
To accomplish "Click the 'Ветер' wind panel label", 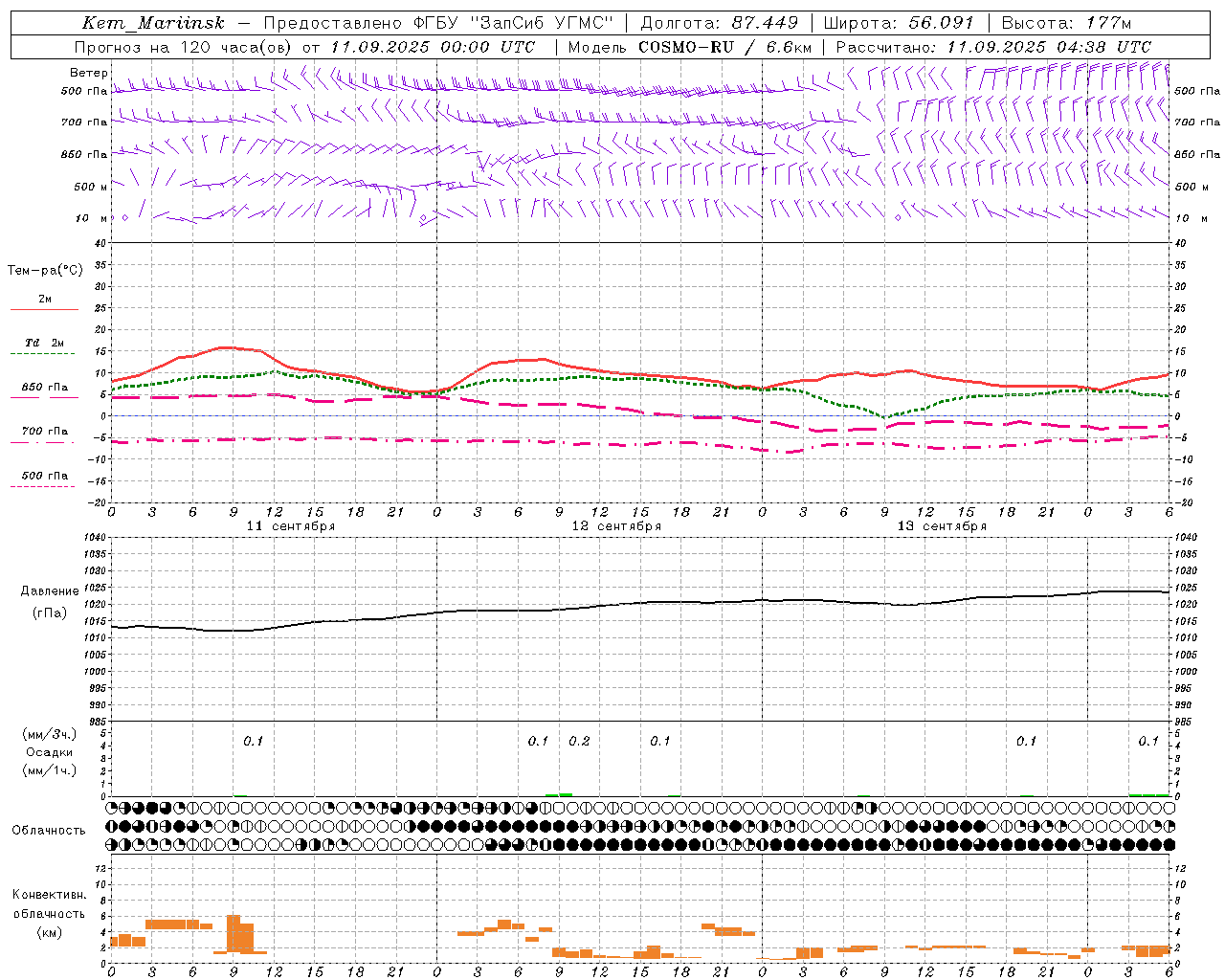I will click(x=89, y=73).
